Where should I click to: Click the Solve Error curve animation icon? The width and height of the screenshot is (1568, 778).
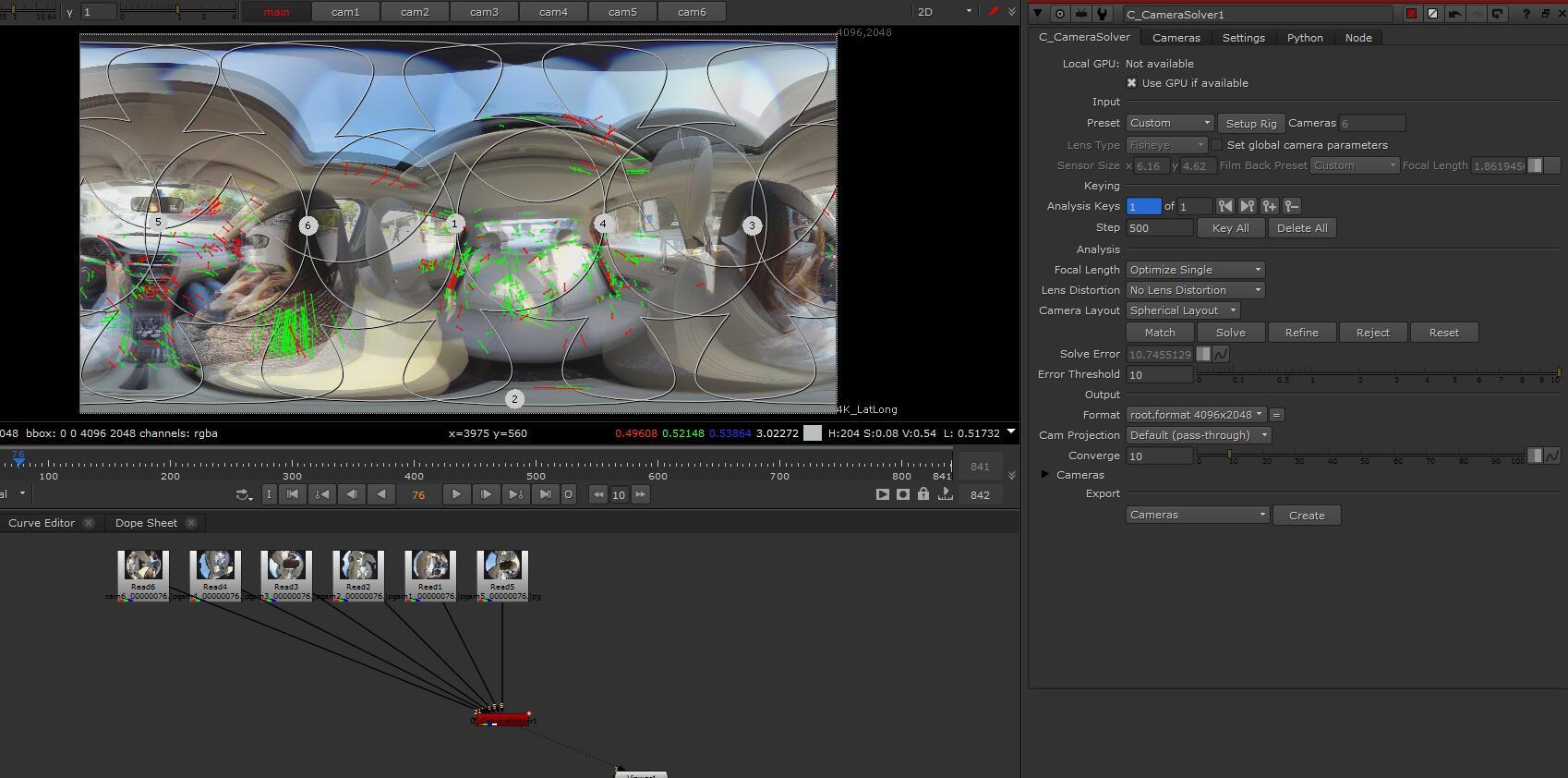click(1221, 354)
